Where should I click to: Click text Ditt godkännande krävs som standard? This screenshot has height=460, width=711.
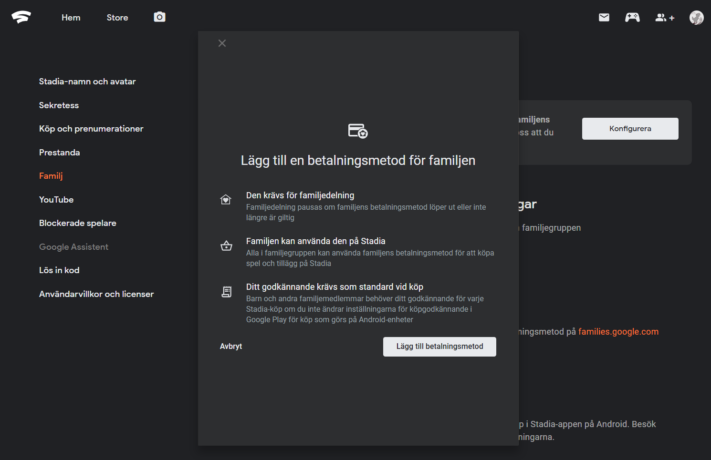point(335,287)
